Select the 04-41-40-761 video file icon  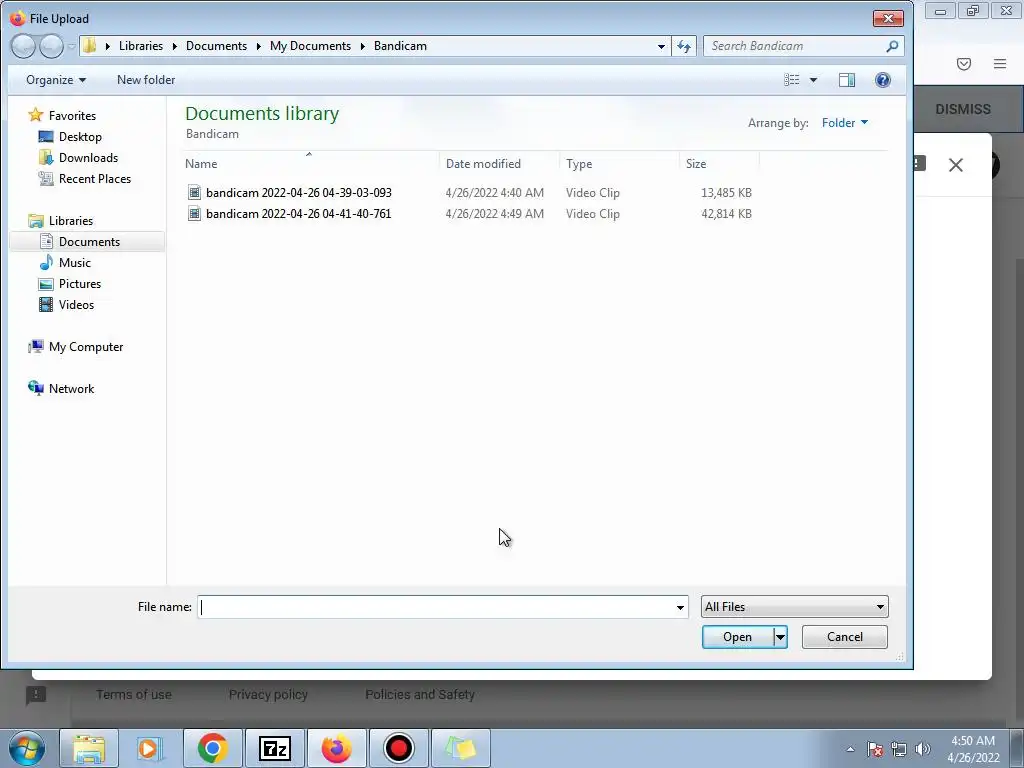194,213
